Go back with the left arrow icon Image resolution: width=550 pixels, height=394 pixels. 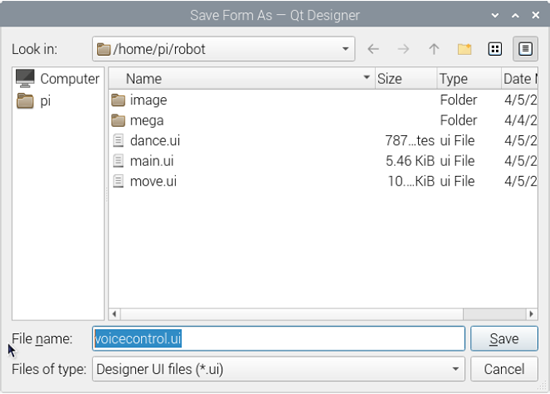click(373, 49)
